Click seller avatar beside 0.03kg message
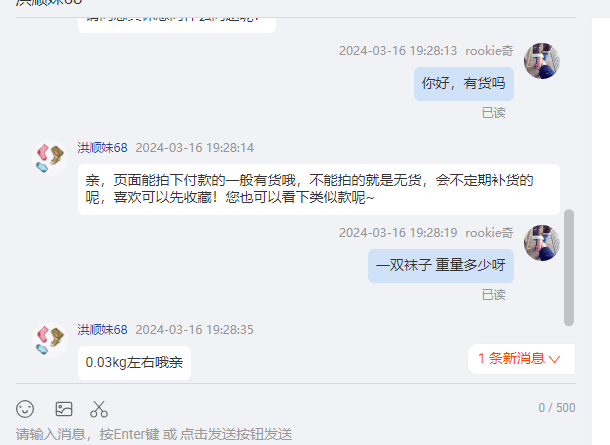 [x=50, y=339]
